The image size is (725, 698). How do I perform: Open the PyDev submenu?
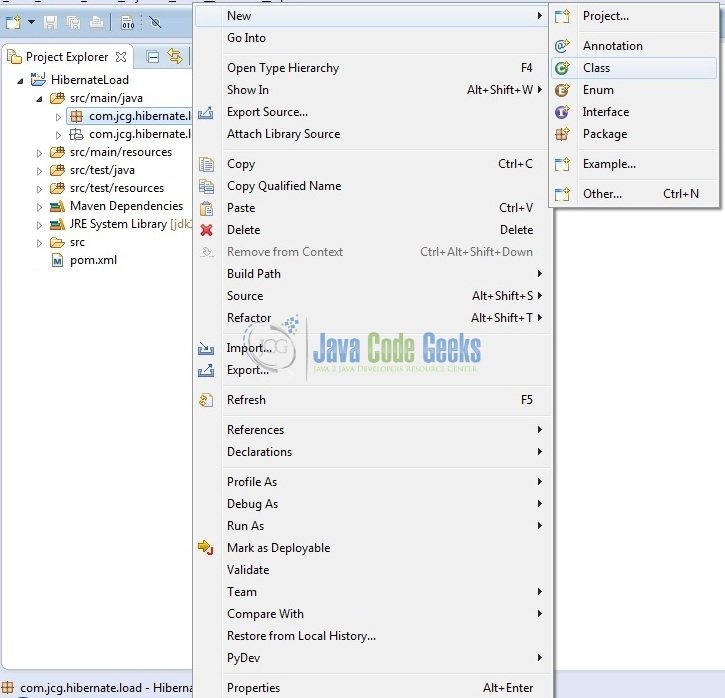(372, 658)
